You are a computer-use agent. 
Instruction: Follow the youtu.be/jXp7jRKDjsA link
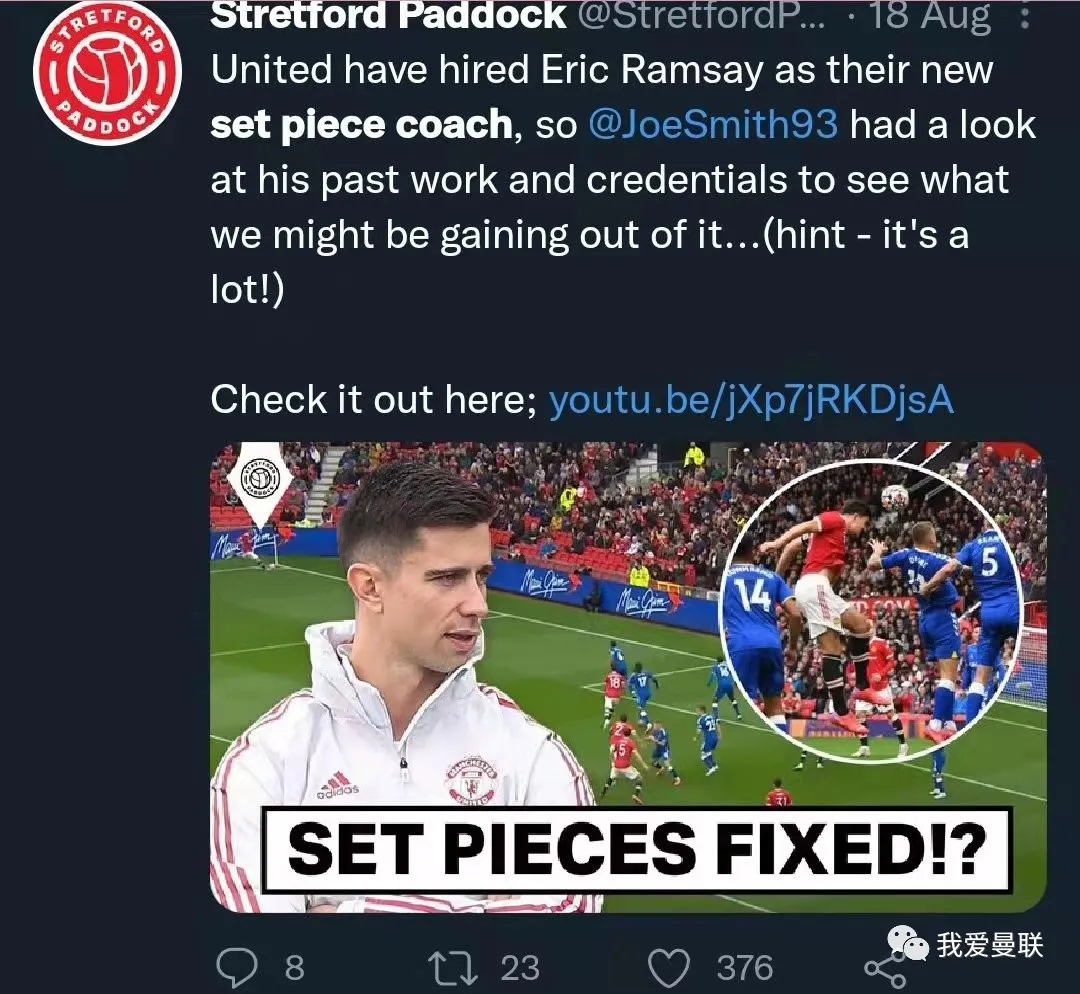click(x=751, y=400)
